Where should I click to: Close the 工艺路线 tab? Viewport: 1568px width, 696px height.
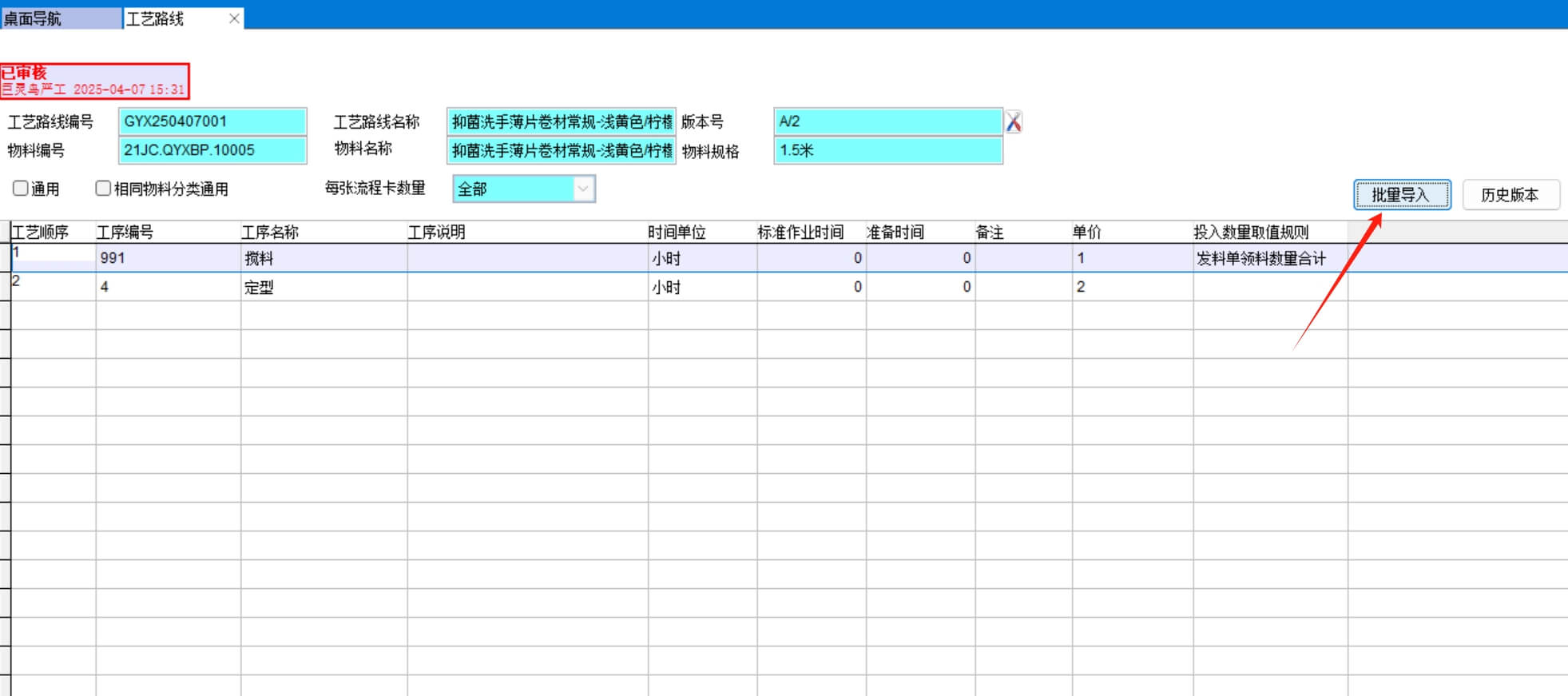tap(234, 18)
